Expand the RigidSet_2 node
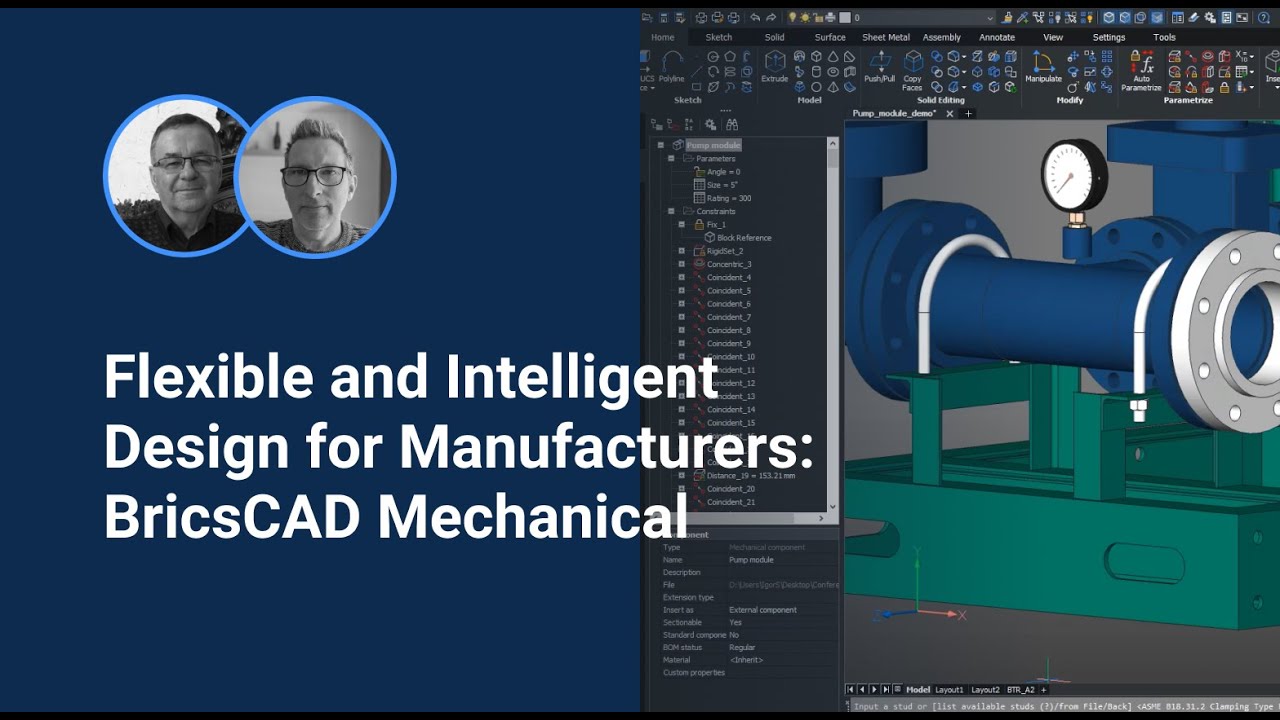Image resolution: width=1280 pixels, height=720 pixels. [682, 251]
